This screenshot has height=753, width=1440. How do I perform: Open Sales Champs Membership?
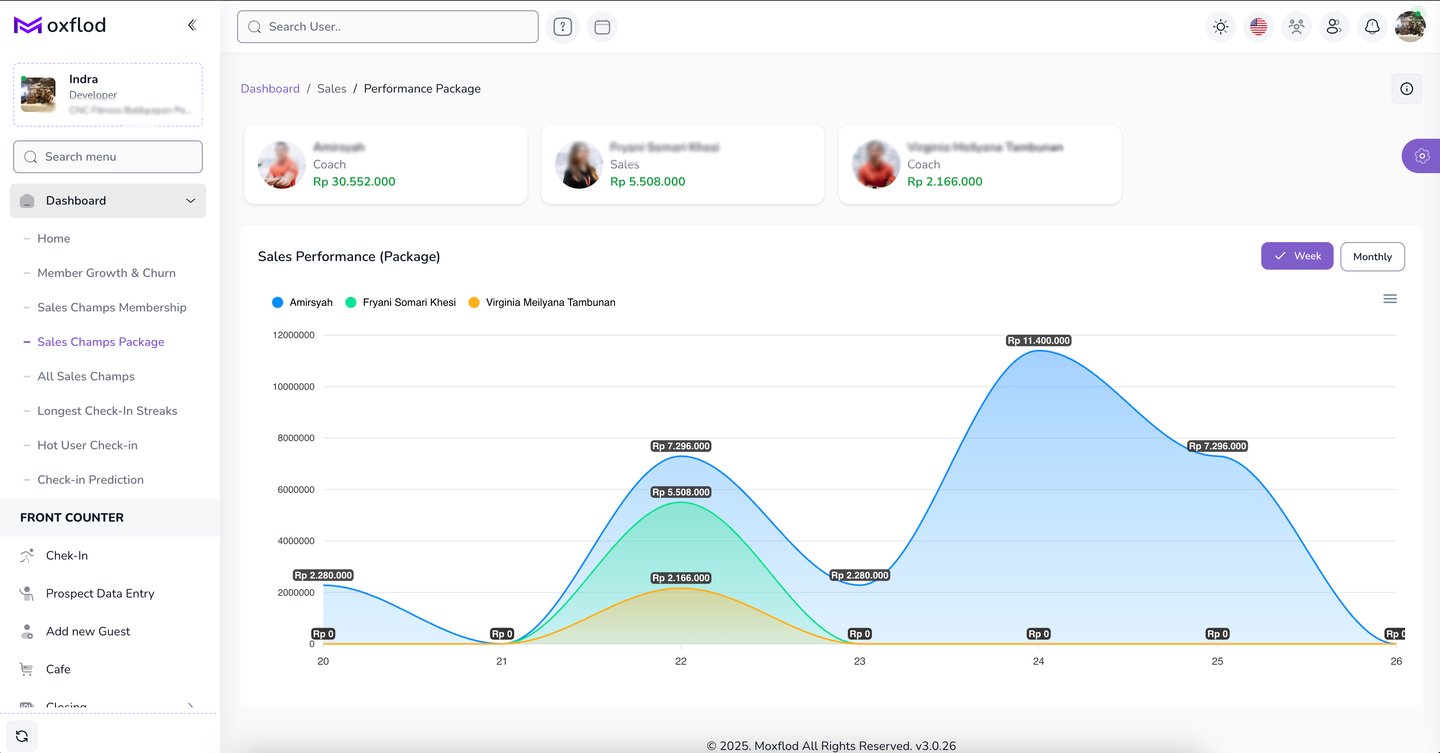click(112, 308)
